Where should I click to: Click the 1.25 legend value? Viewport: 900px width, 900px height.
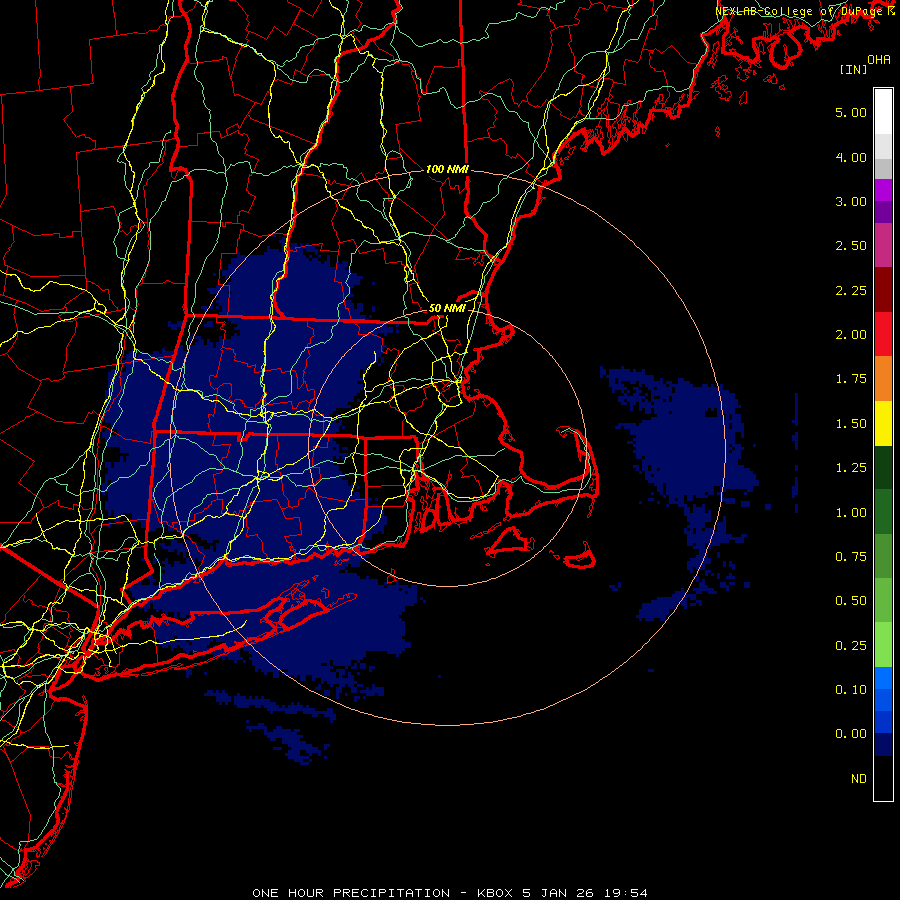pos(851,468)
